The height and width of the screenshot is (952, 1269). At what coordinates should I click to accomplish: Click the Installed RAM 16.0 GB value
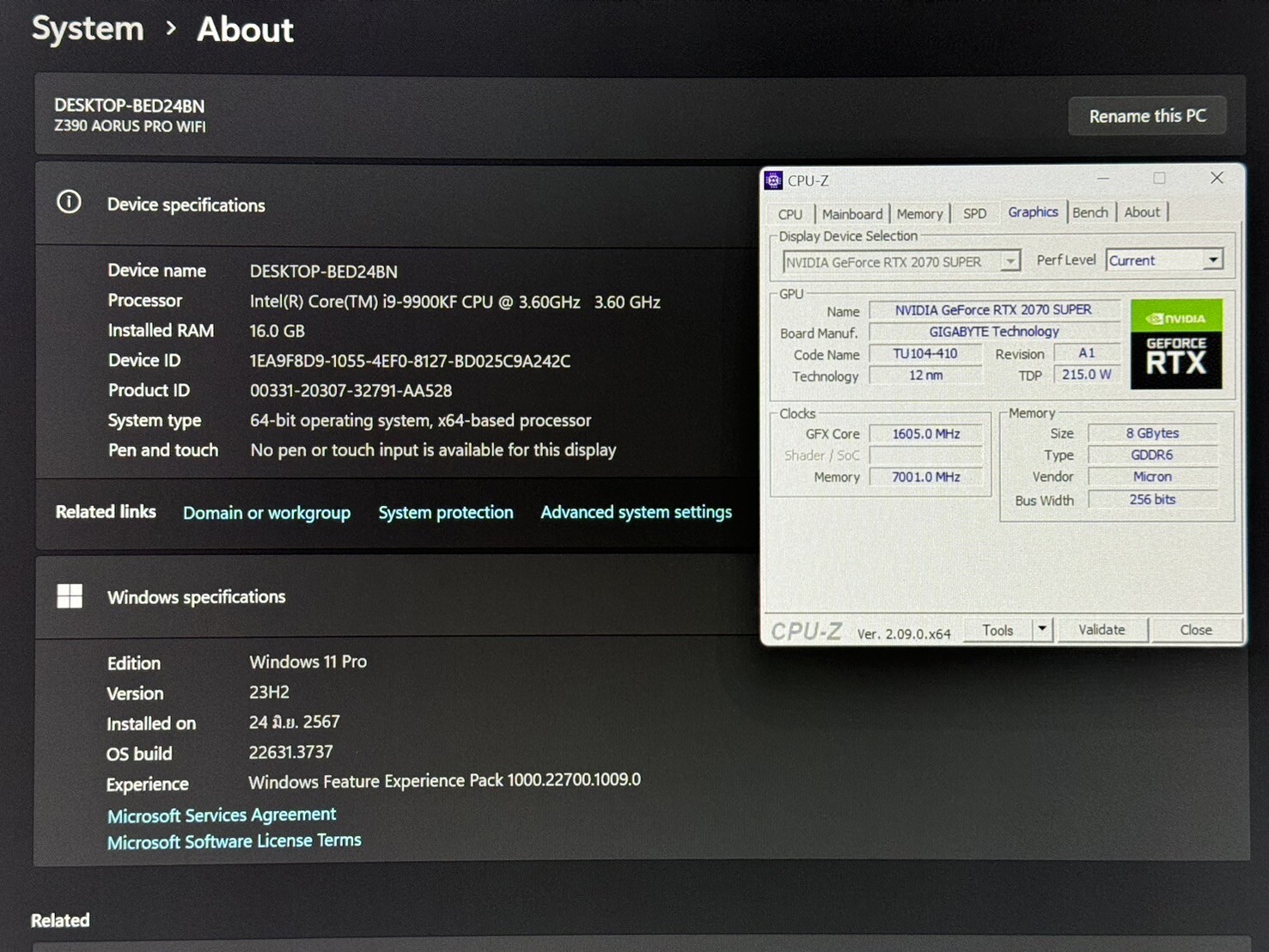tap(277, 331)
